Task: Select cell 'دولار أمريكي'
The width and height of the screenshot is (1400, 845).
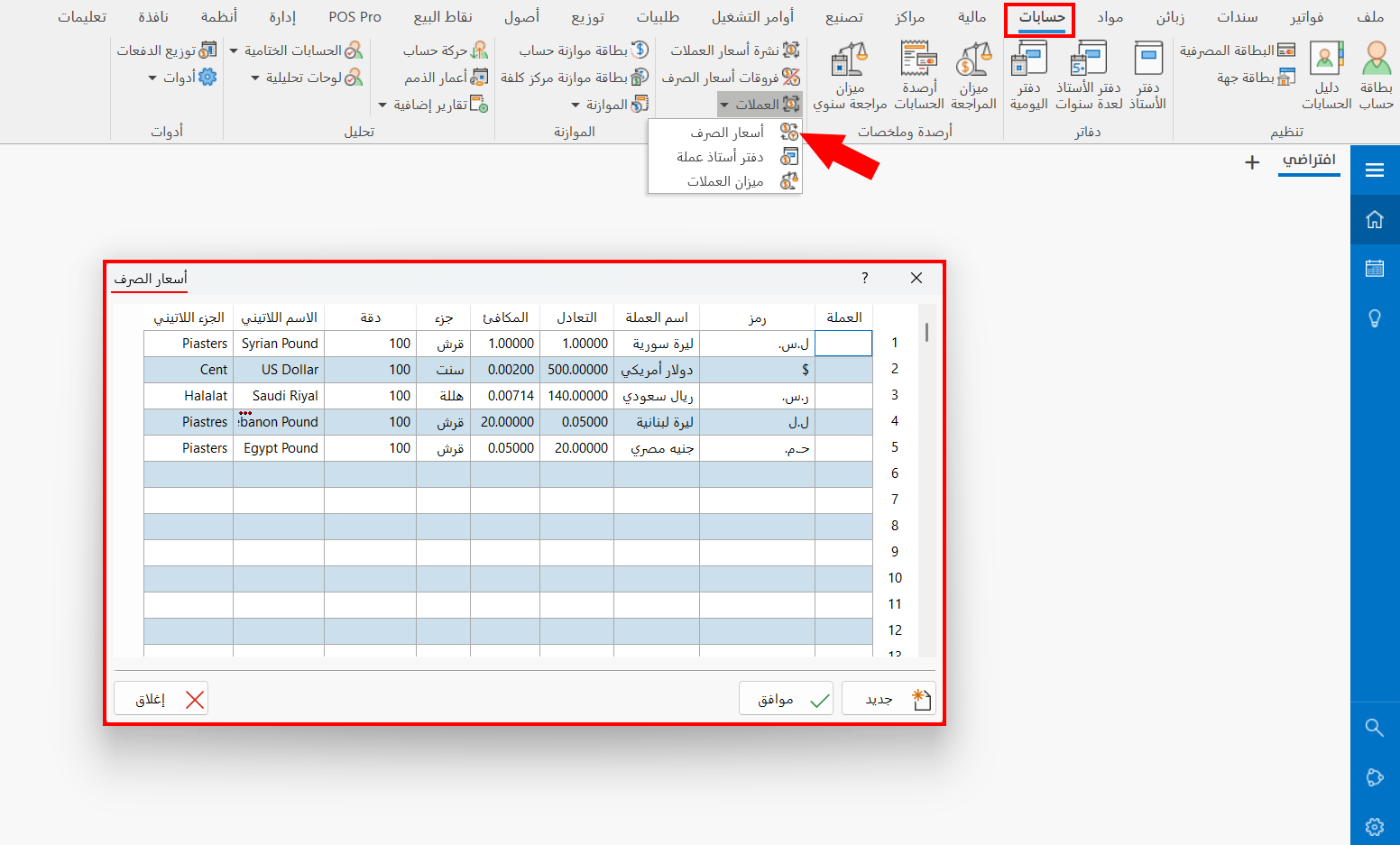Action: point(657,370)
